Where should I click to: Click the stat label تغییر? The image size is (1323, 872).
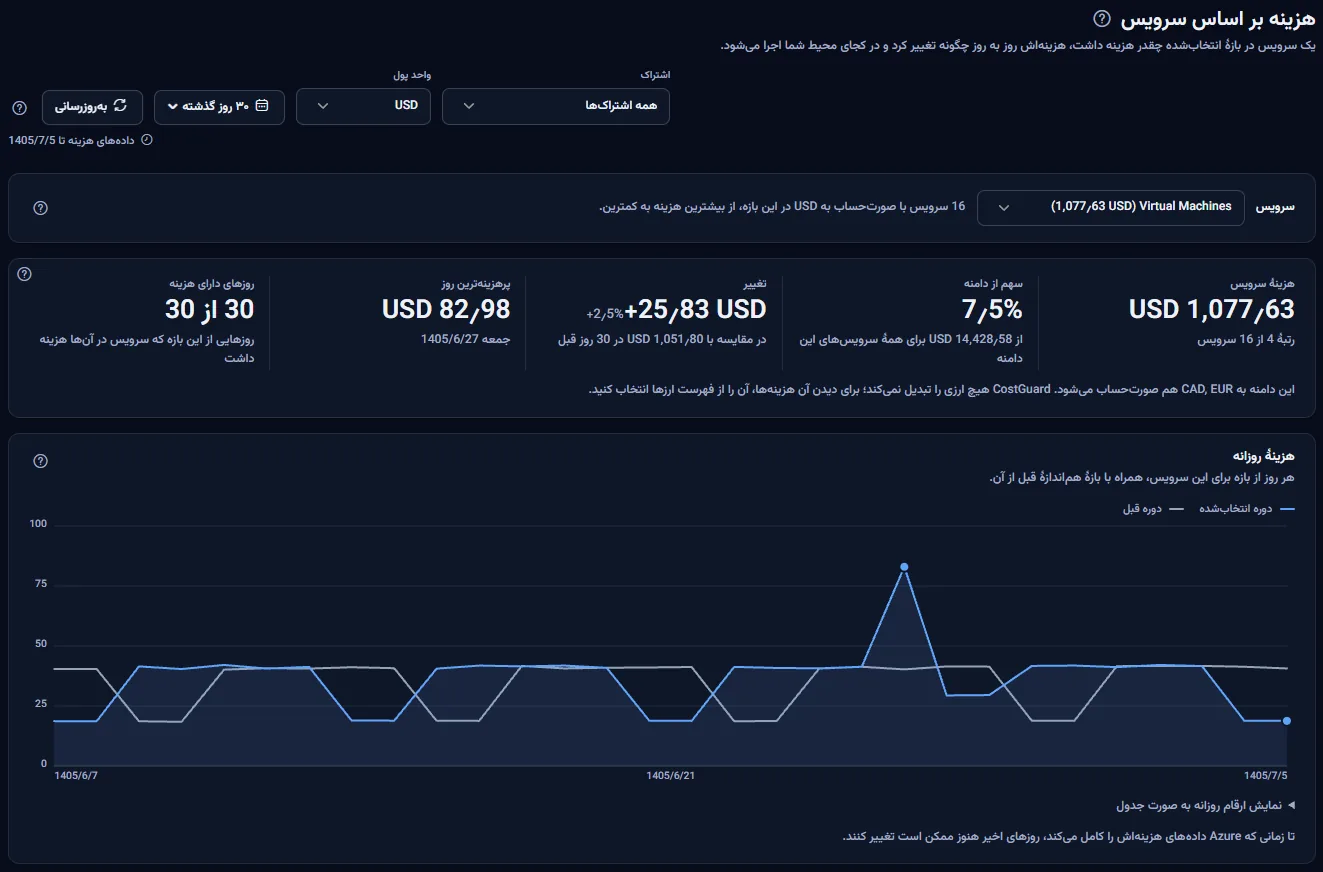pyautogui.click(x=756, y=284)
